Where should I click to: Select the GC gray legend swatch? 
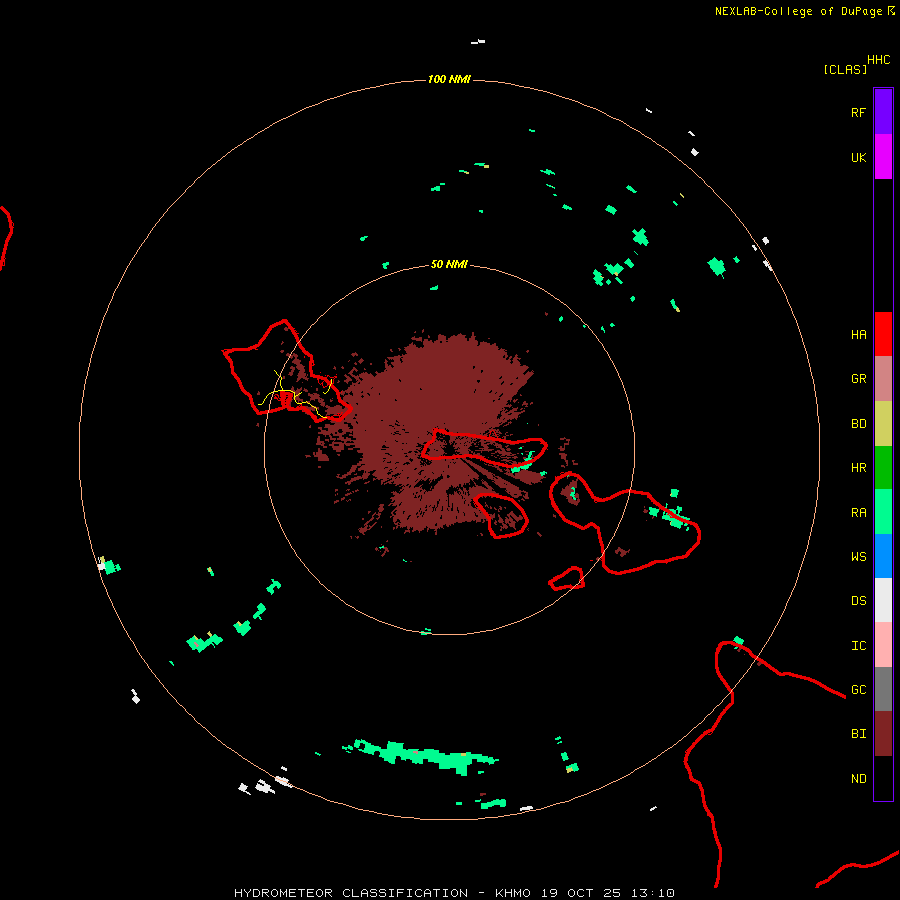click(883, 689)
